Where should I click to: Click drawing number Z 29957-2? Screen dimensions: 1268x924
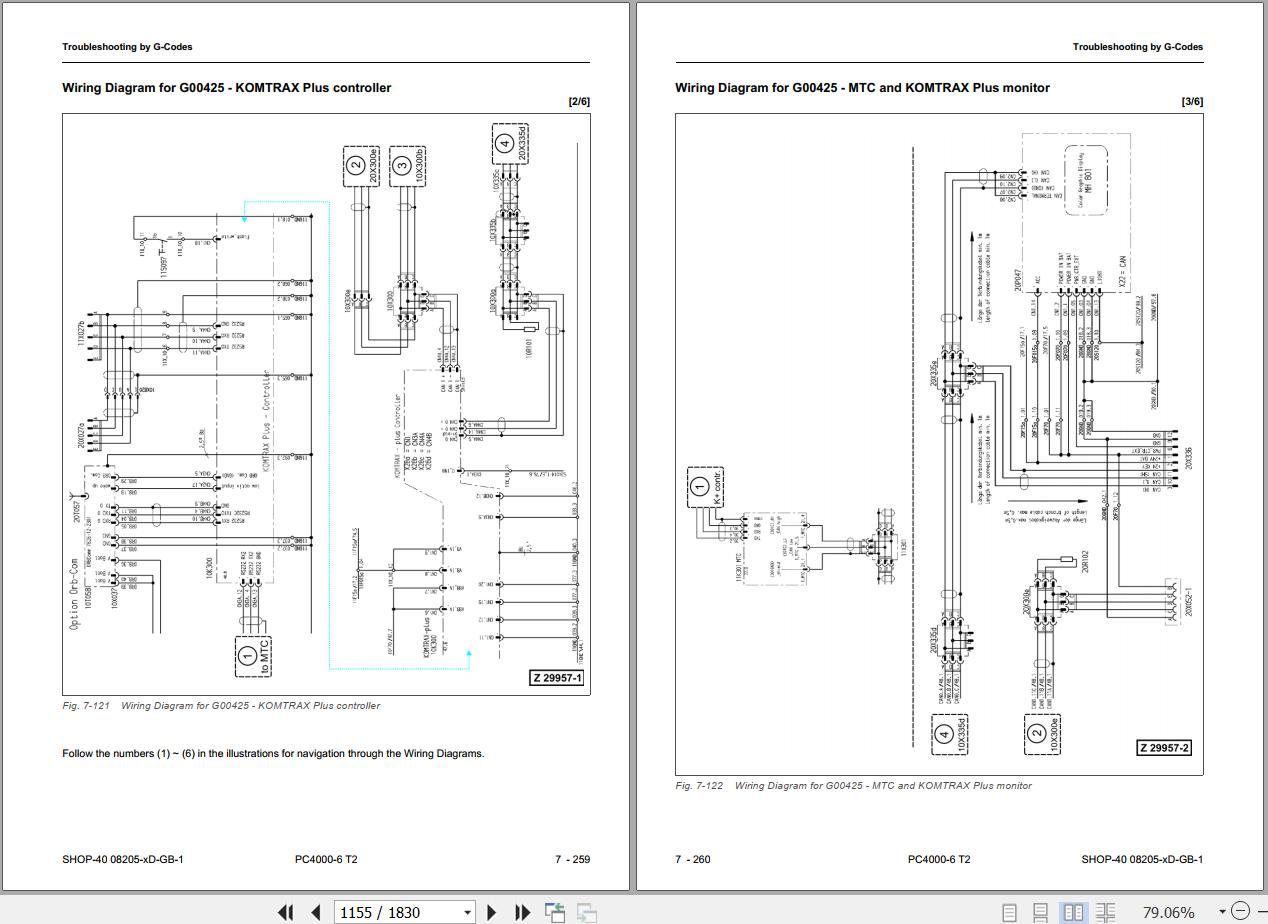point(1164,748)
